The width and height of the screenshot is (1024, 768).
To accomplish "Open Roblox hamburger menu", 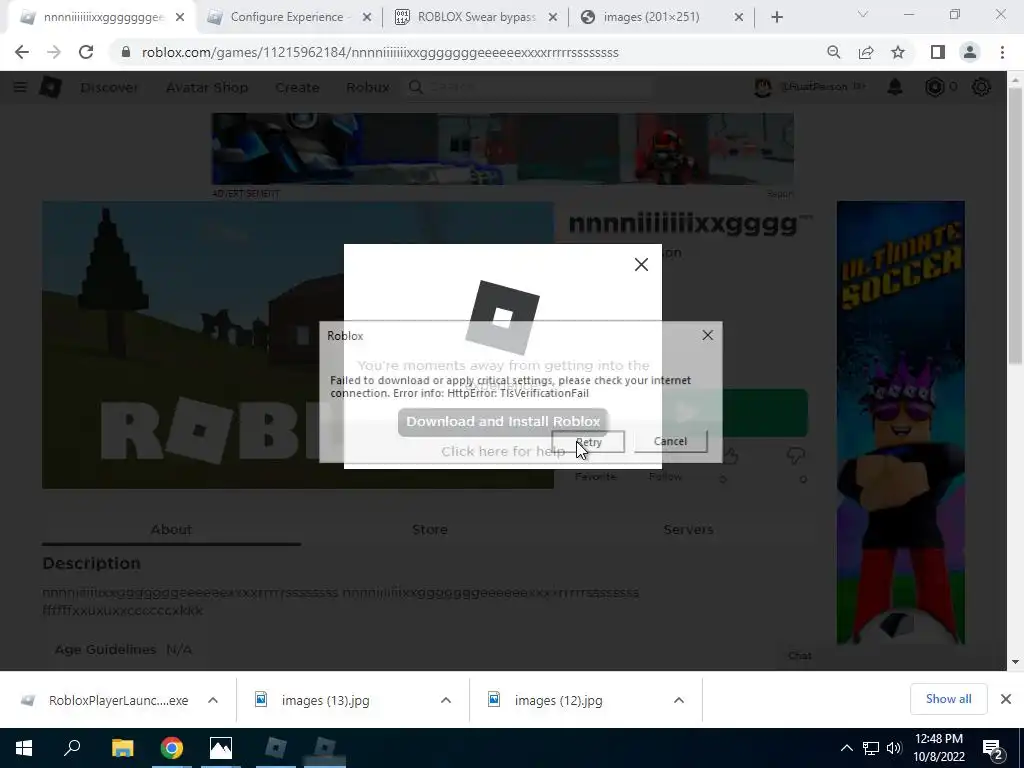I will pyautogui.click(x=20, y=87).
